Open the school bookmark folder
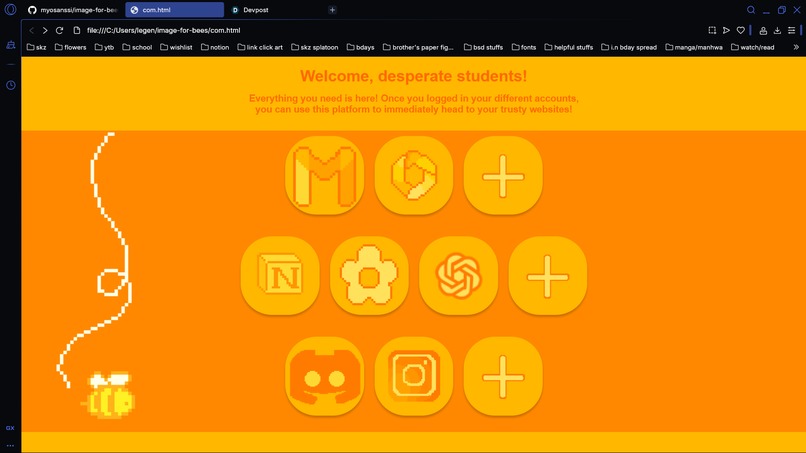Image resolution: width=806 pixels, height=453 pixels. [137, 47]
